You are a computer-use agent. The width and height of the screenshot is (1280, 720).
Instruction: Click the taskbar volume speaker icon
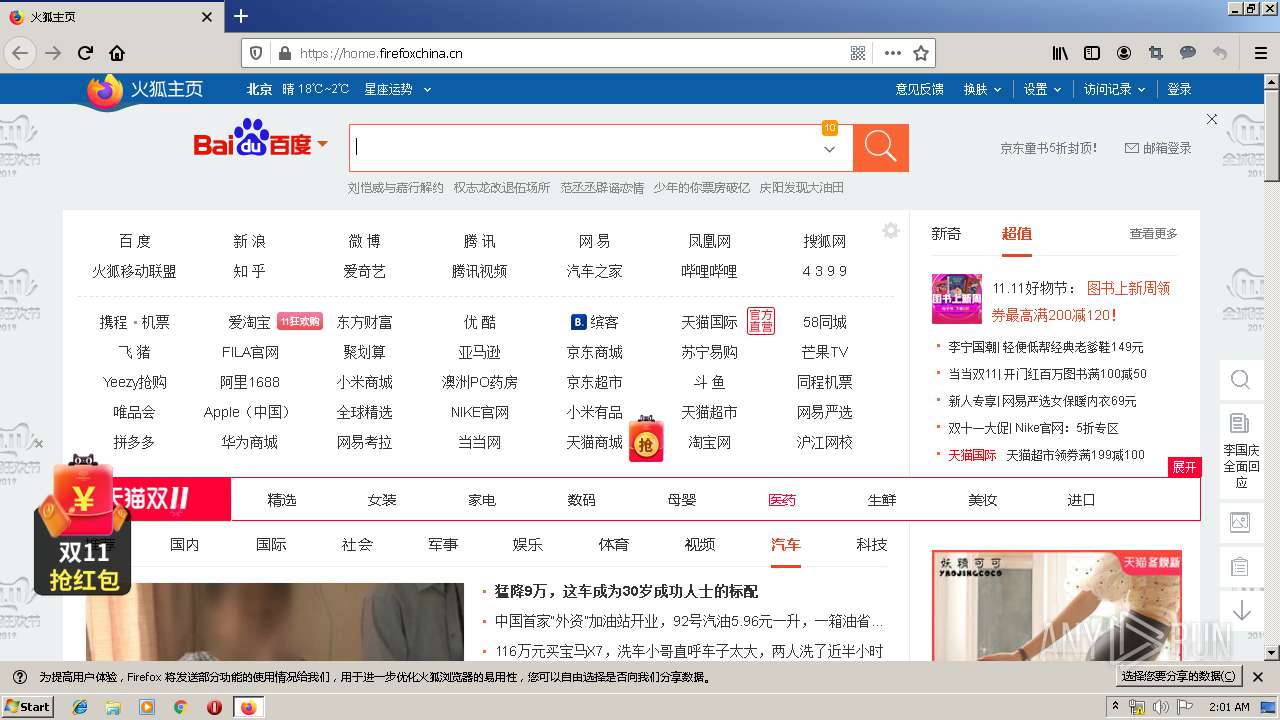click(x=1160, y=707)
